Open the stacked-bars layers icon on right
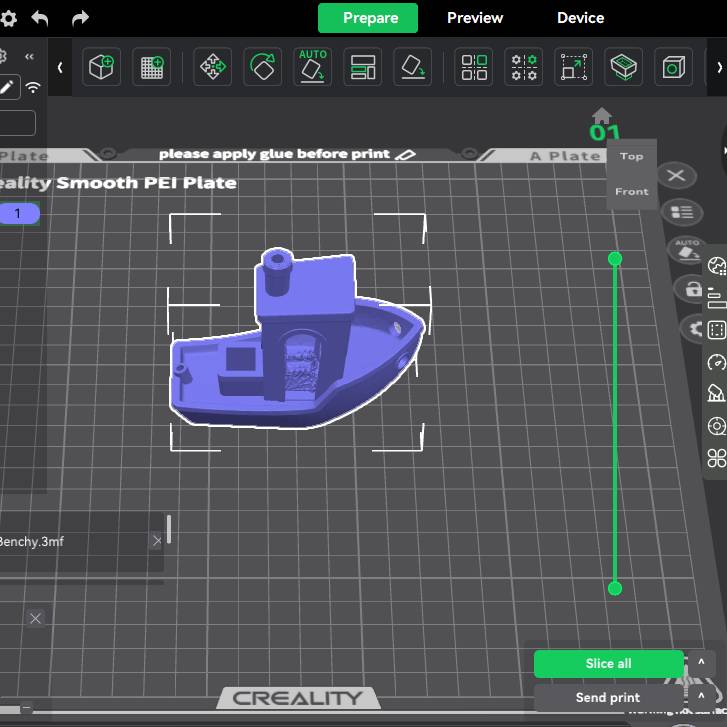 click(716, 298)
